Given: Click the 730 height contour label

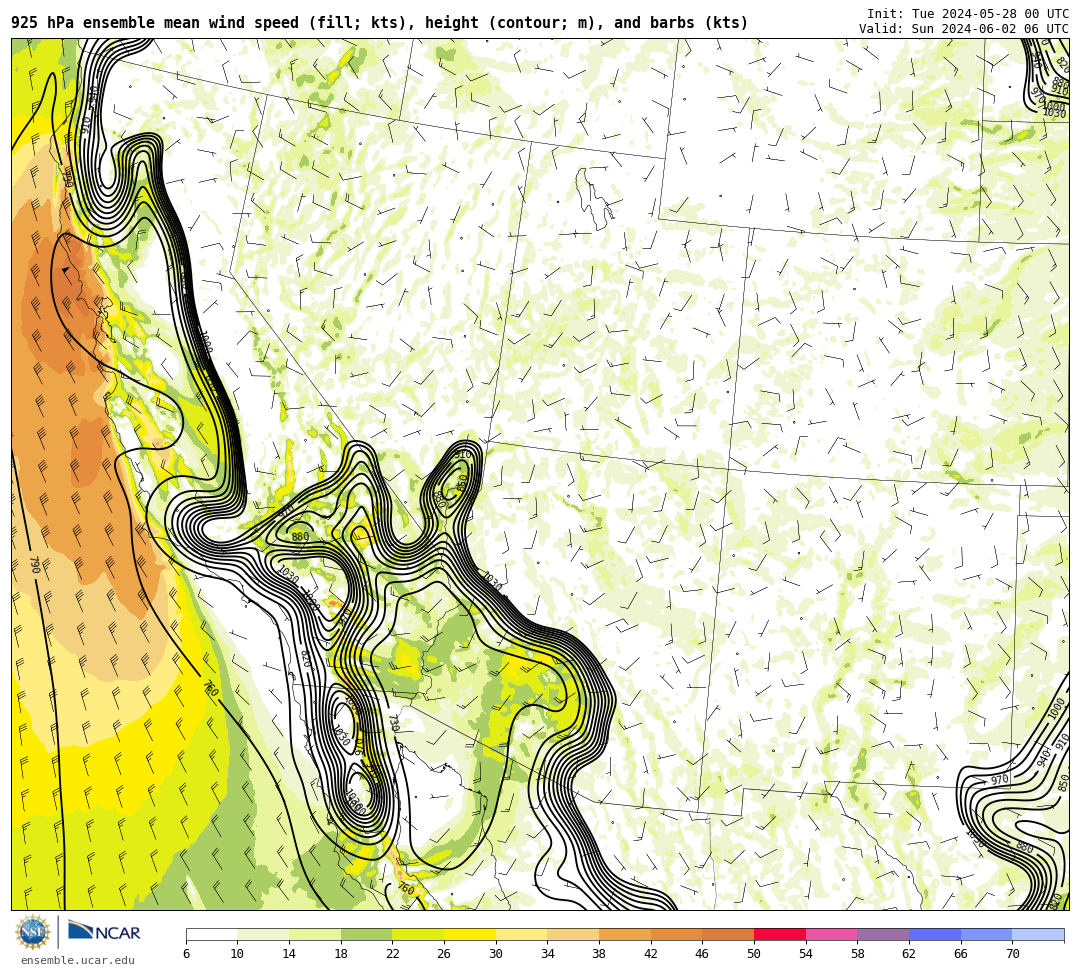Looking at the screenshot, I should [x=394, y=722].
